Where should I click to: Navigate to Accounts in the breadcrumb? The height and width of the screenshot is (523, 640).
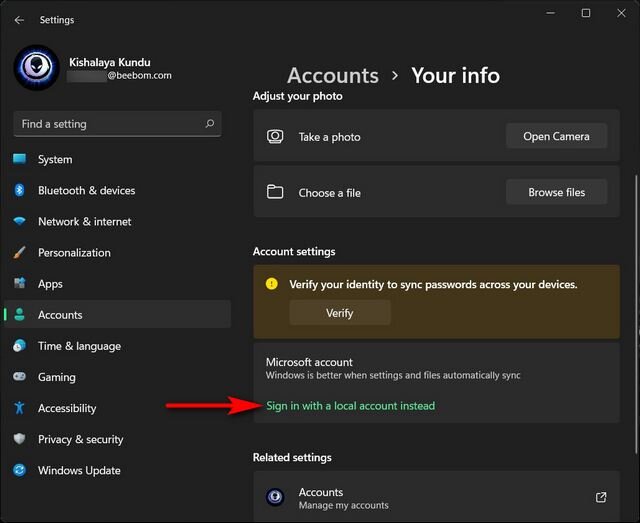pyautogui.click(x=332, y=76)
